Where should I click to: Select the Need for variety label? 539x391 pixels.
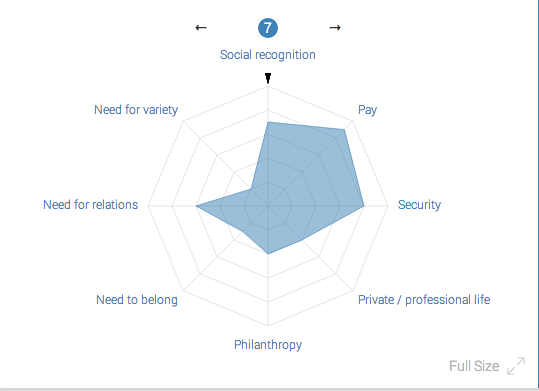(x=136, y=110)
